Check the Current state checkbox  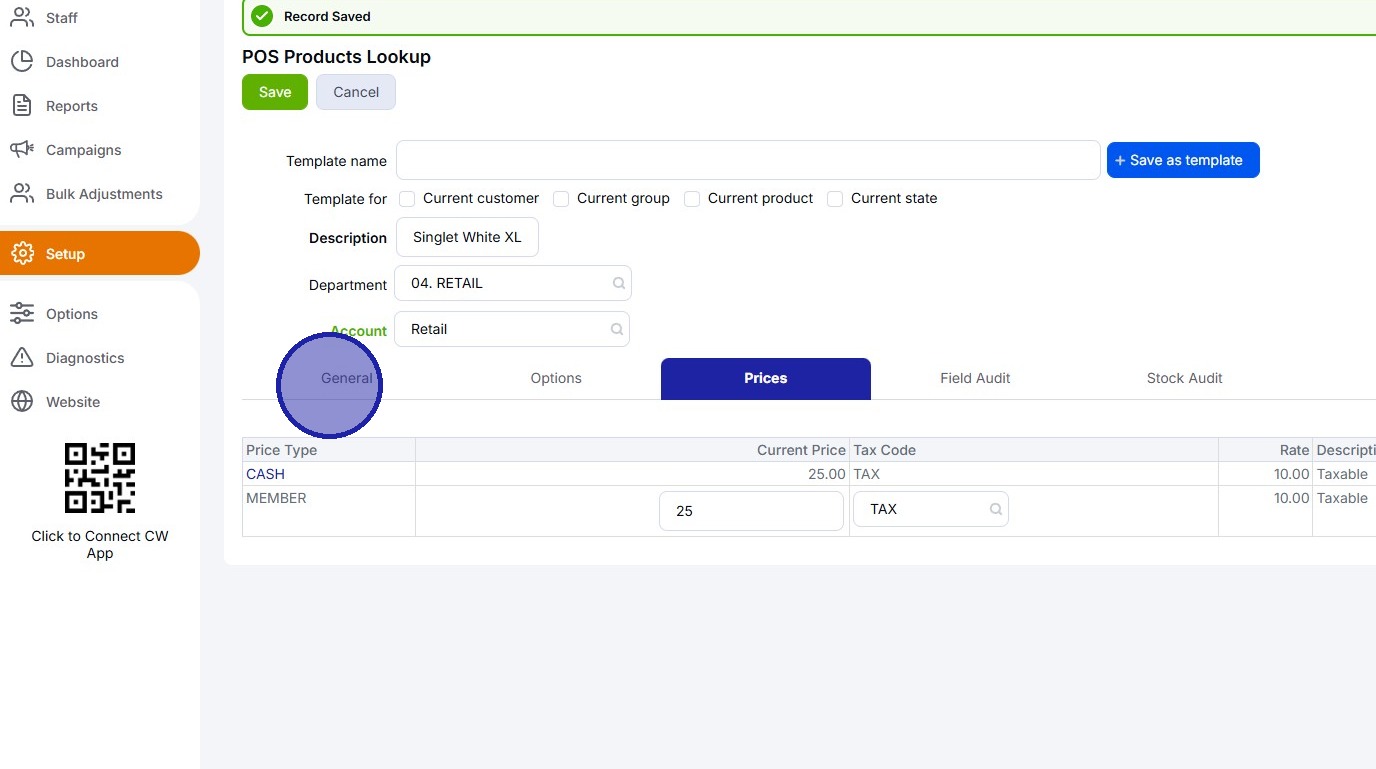pos(835,199)
